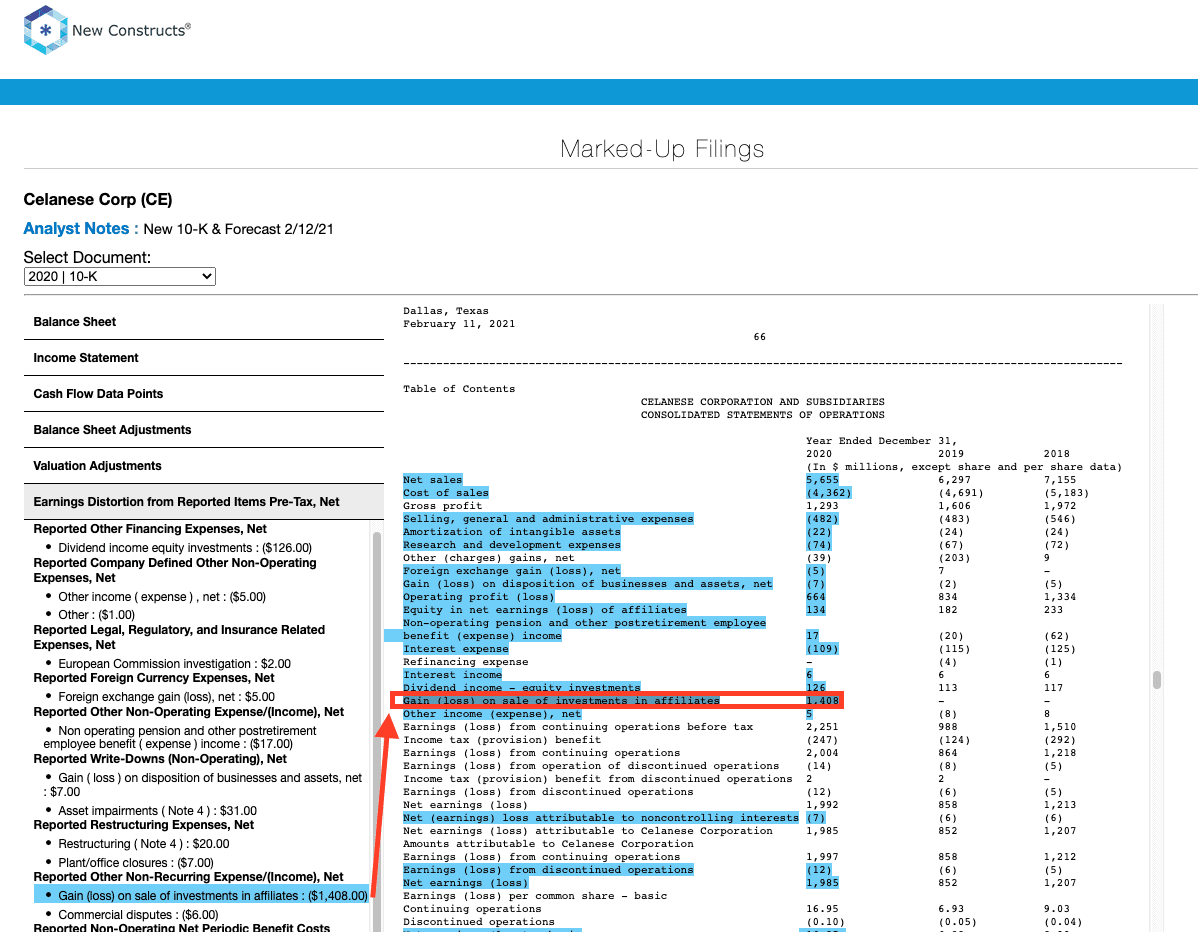This screenshot has width=1198, height=932.
Task: Click highlighted Earnings (loss) from discontinued operations line
Action: coord(548,869)
